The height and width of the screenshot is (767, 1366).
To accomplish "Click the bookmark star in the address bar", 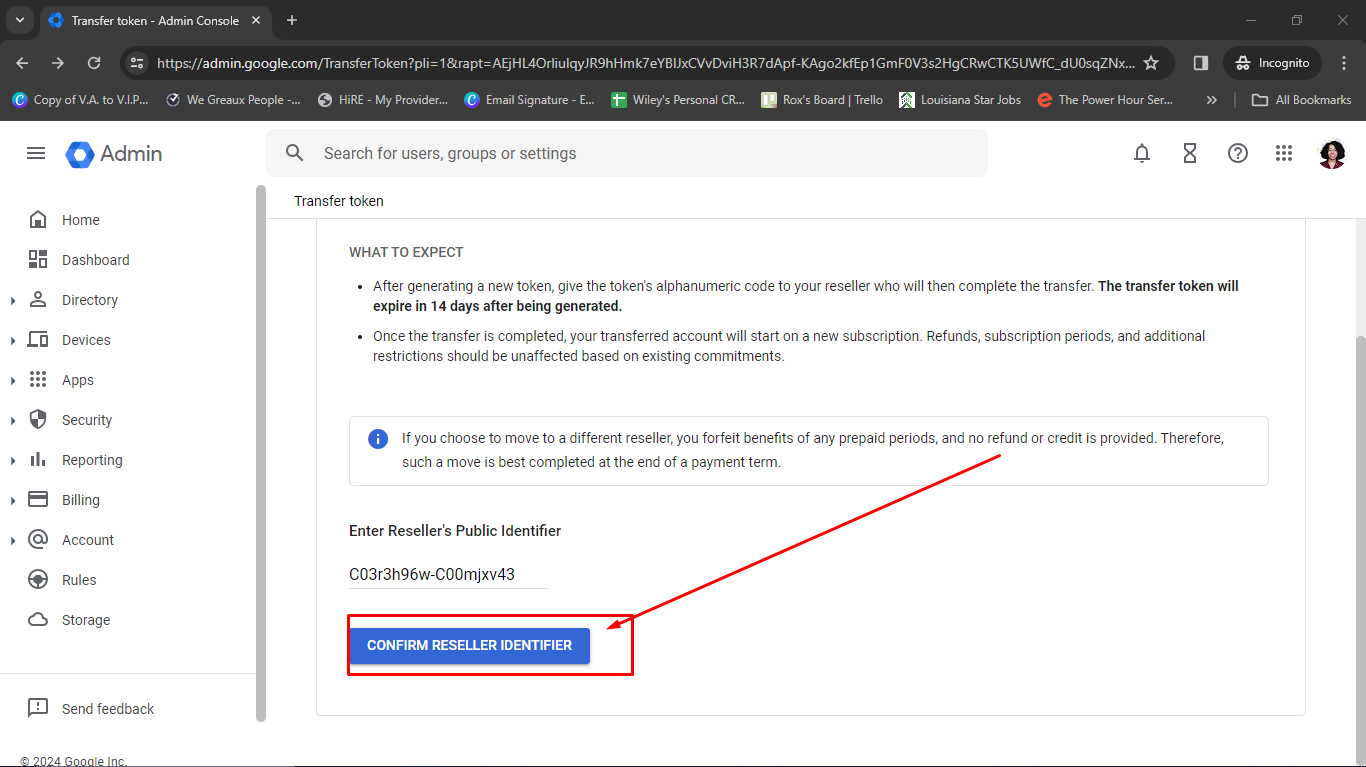I will point(1151,62).
